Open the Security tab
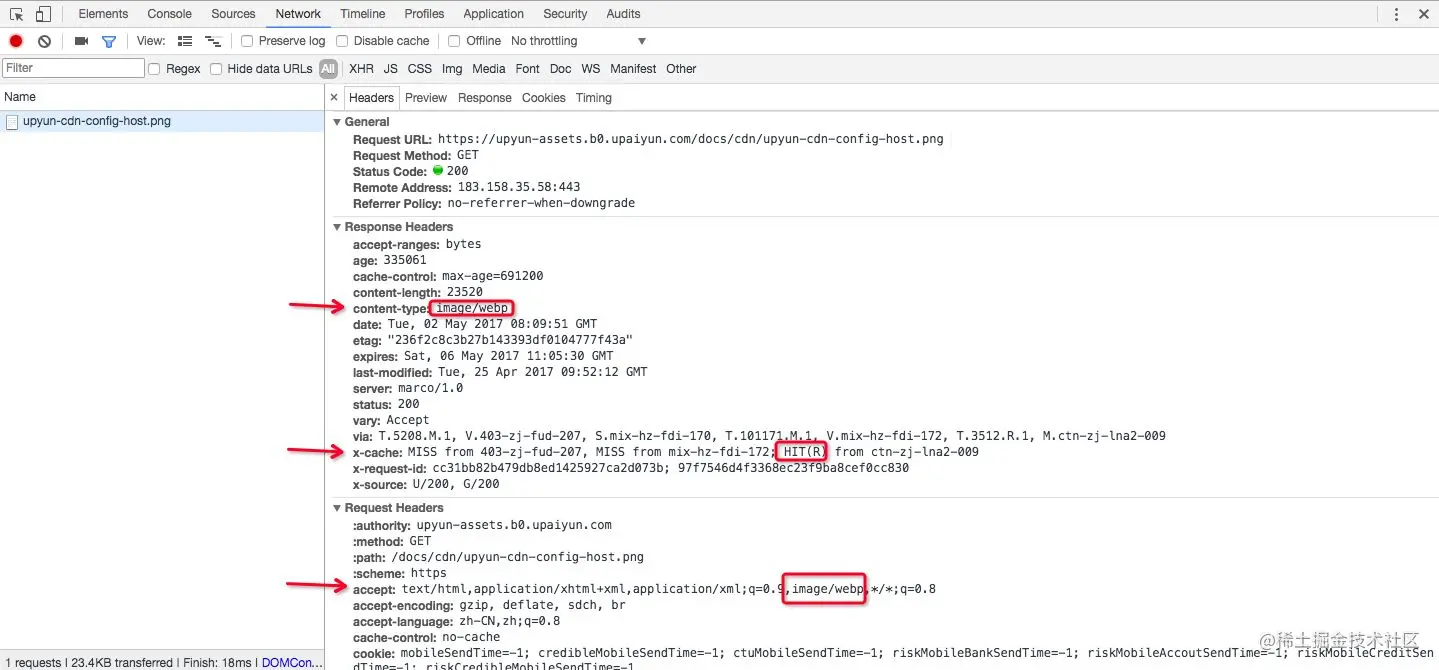Viewport: 1439px width, 670px height. pyautogui.click(x=565, y=14)
